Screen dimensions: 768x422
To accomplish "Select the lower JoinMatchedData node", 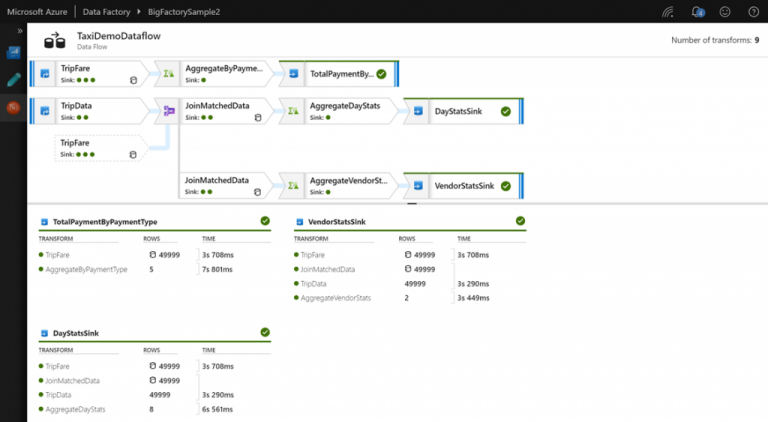I will [226, 186].
